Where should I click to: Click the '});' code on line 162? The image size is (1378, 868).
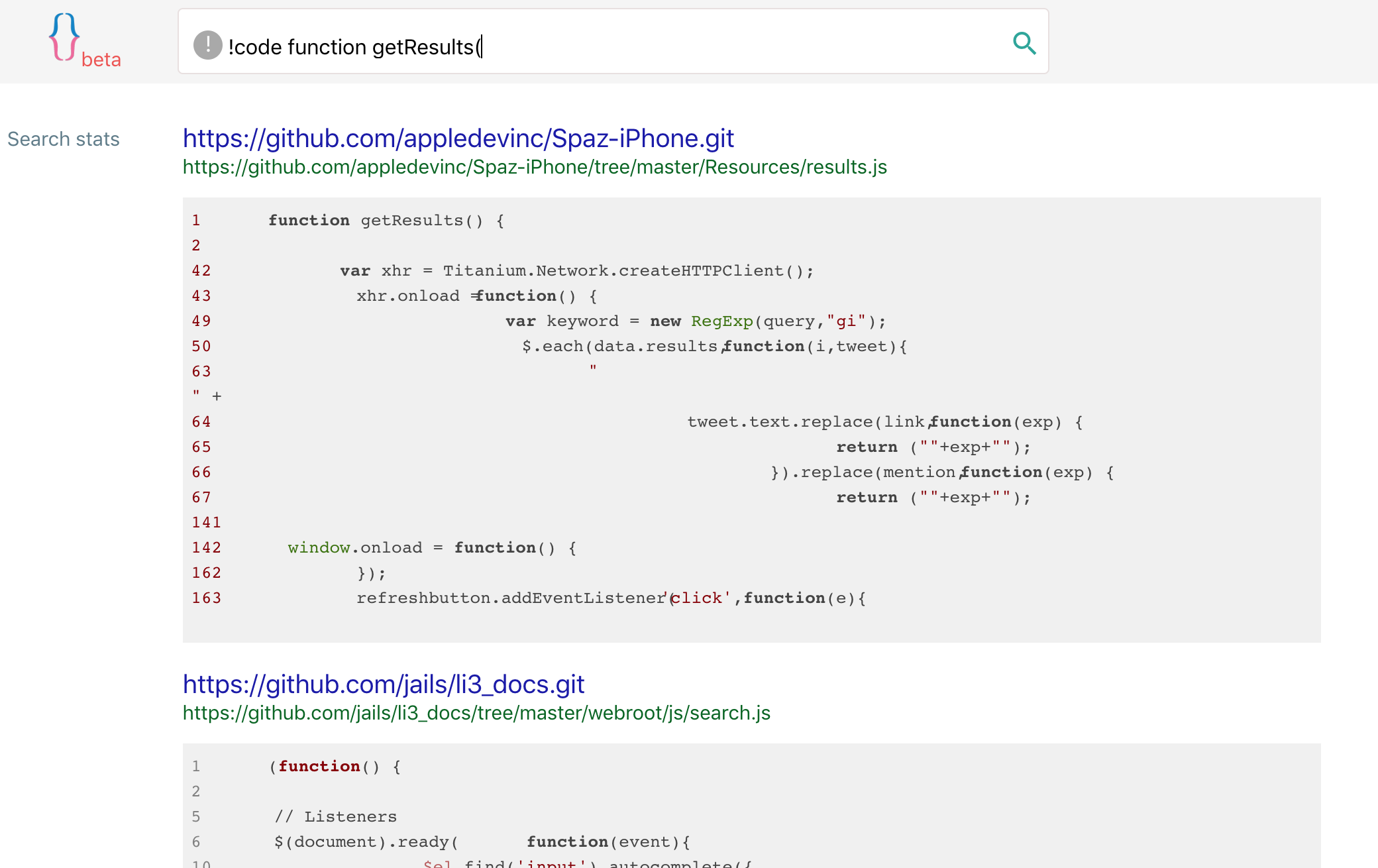pyautogui.click(x=372, y=573)
